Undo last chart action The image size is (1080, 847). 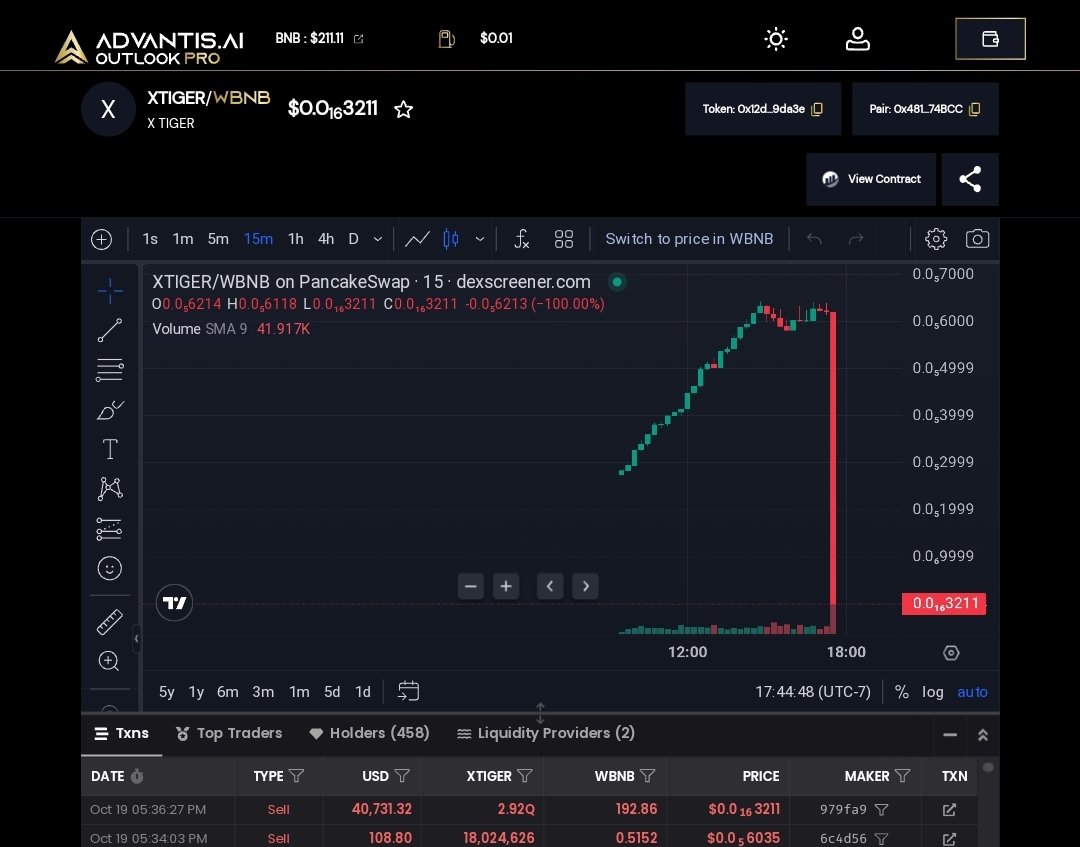click(814, 239)
